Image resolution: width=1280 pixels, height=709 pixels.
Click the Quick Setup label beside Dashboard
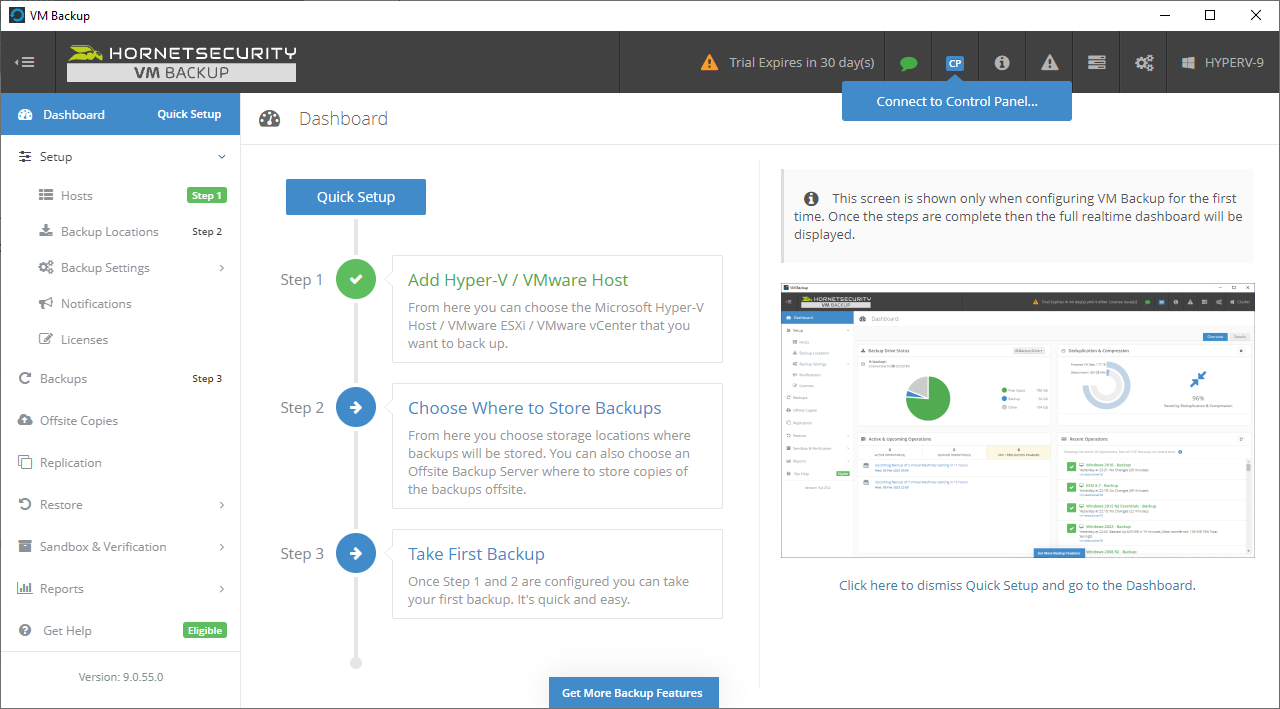tap(189, 114)
